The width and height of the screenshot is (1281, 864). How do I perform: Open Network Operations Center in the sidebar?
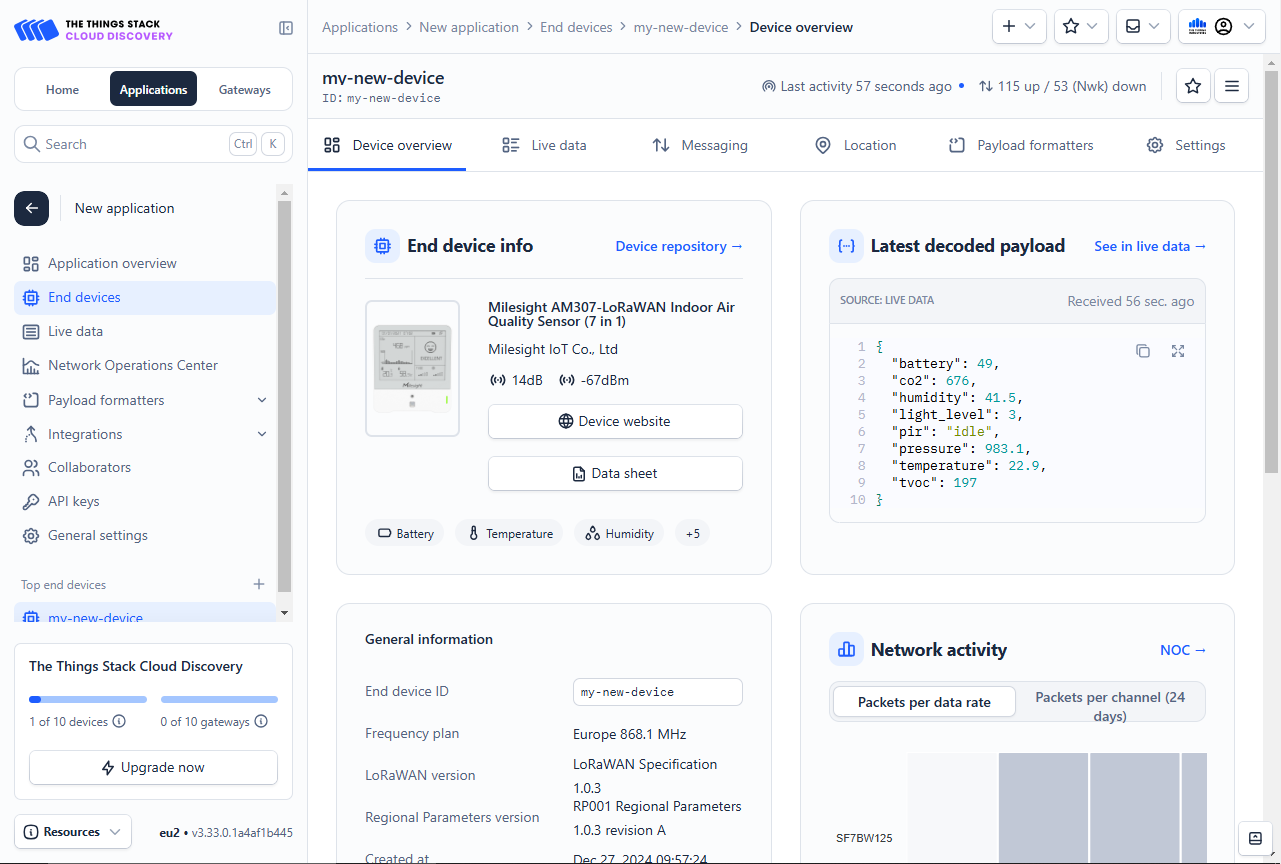click(145, 365)
